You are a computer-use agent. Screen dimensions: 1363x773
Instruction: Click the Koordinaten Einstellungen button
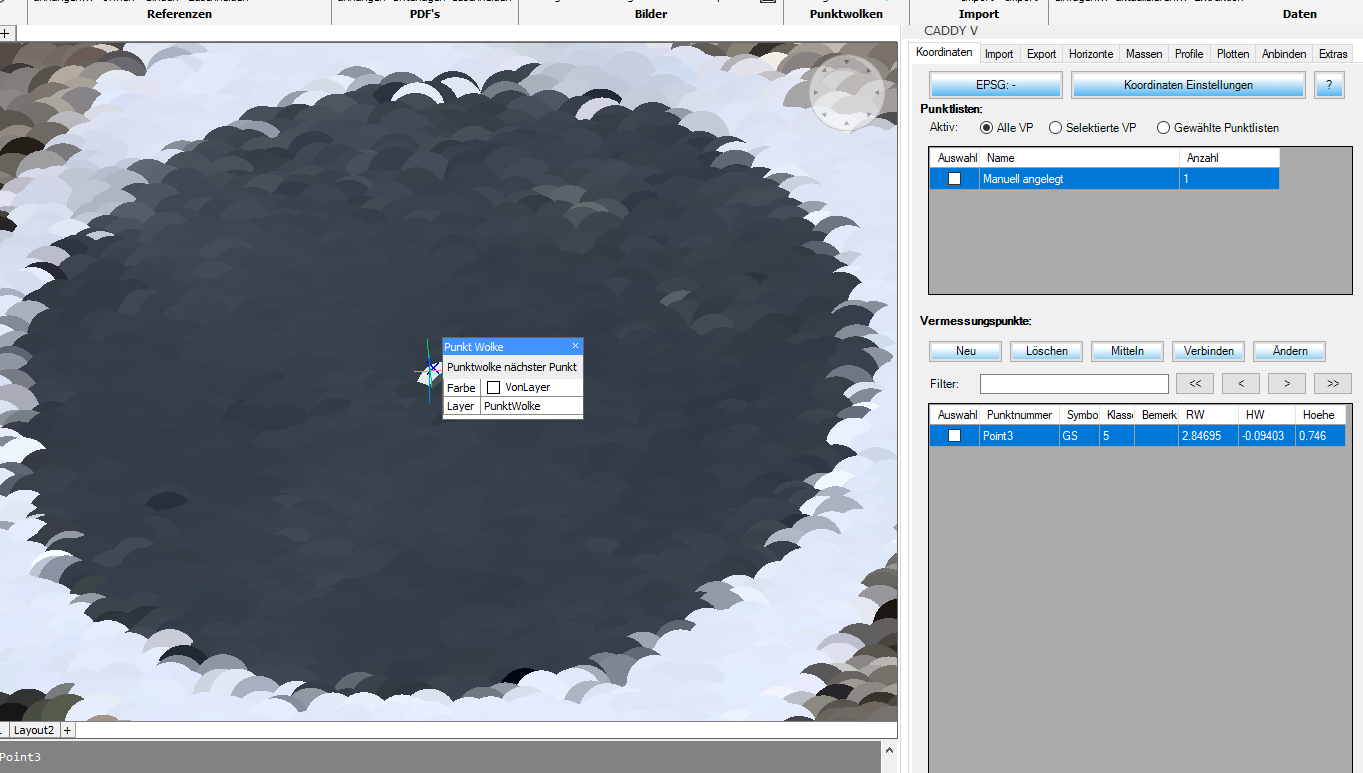point(1187,85)
